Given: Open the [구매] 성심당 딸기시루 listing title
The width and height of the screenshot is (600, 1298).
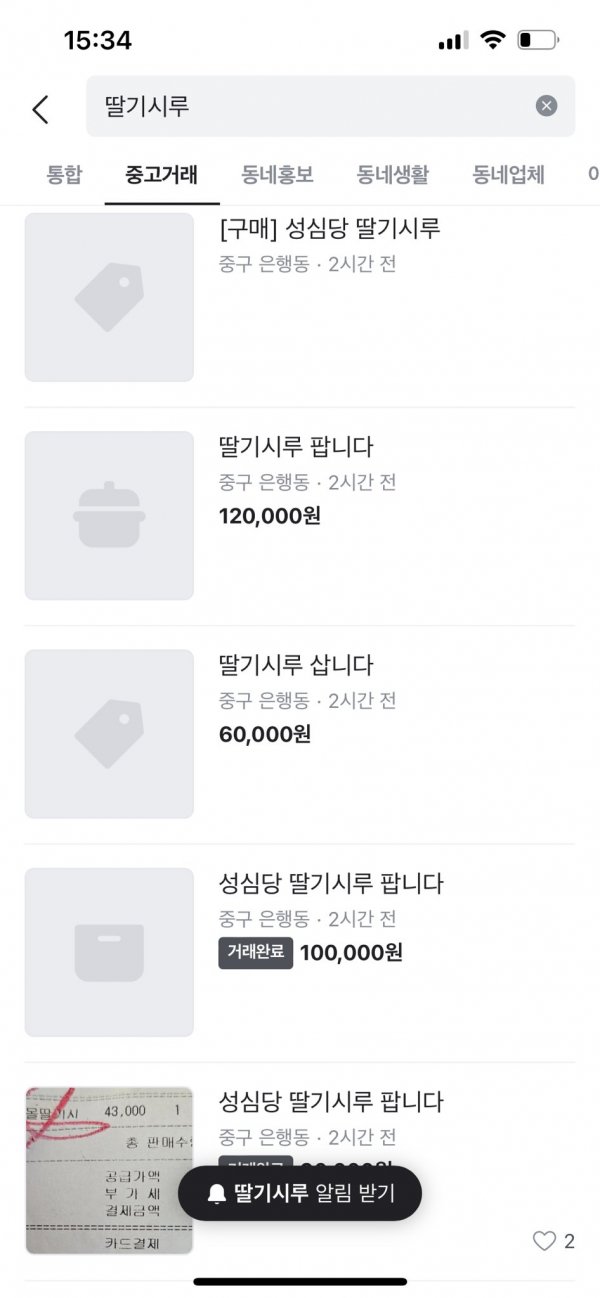Looking at the screenshot, I should point(329,228).
